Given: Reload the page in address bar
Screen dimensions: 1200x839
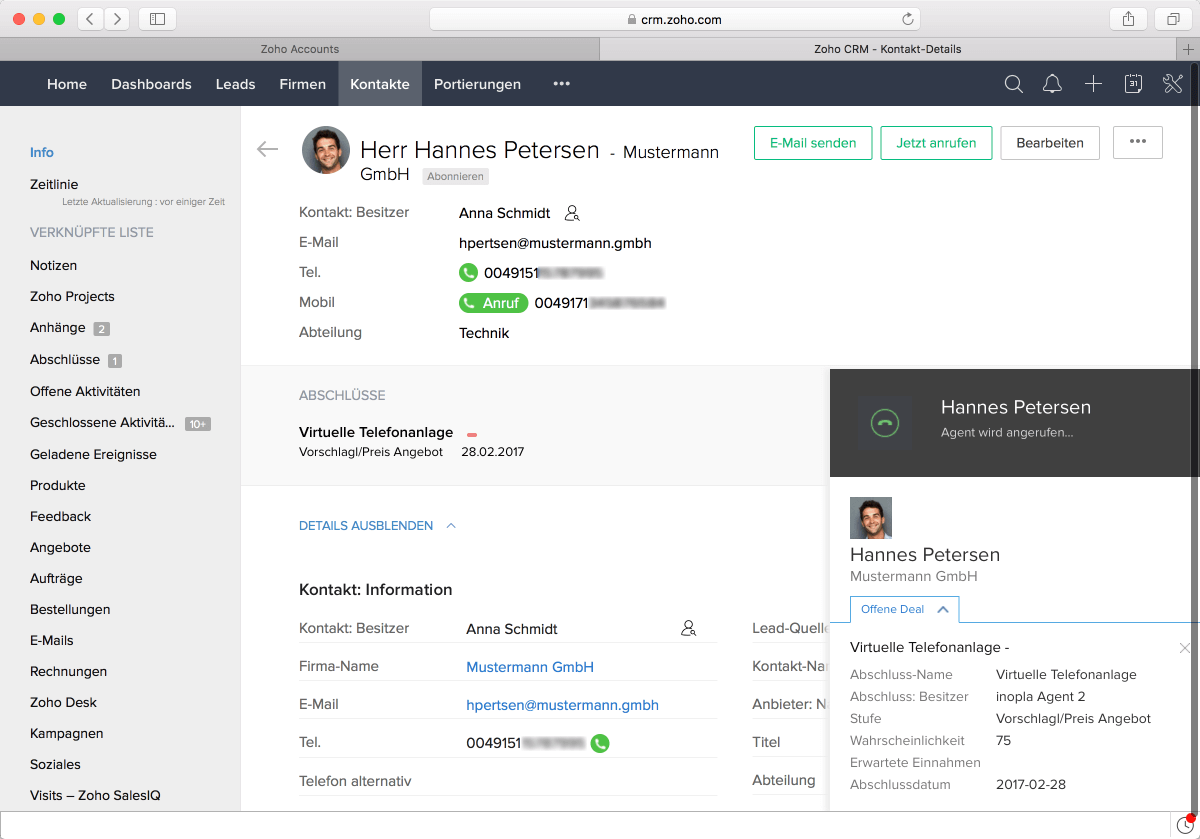Looking at the screenshot, I should (x=908, y=19).
